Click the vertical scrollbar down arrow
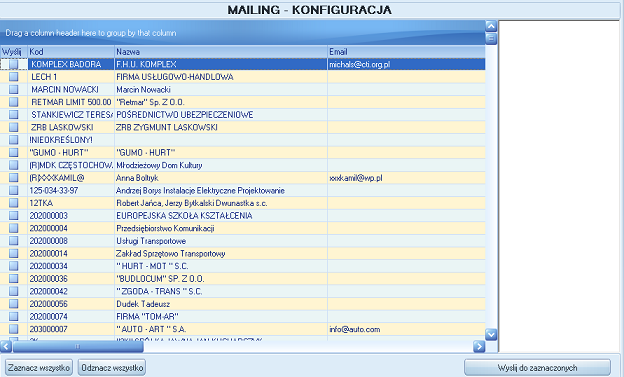Screen dimensions: 624x377 (x=491, y=334)
